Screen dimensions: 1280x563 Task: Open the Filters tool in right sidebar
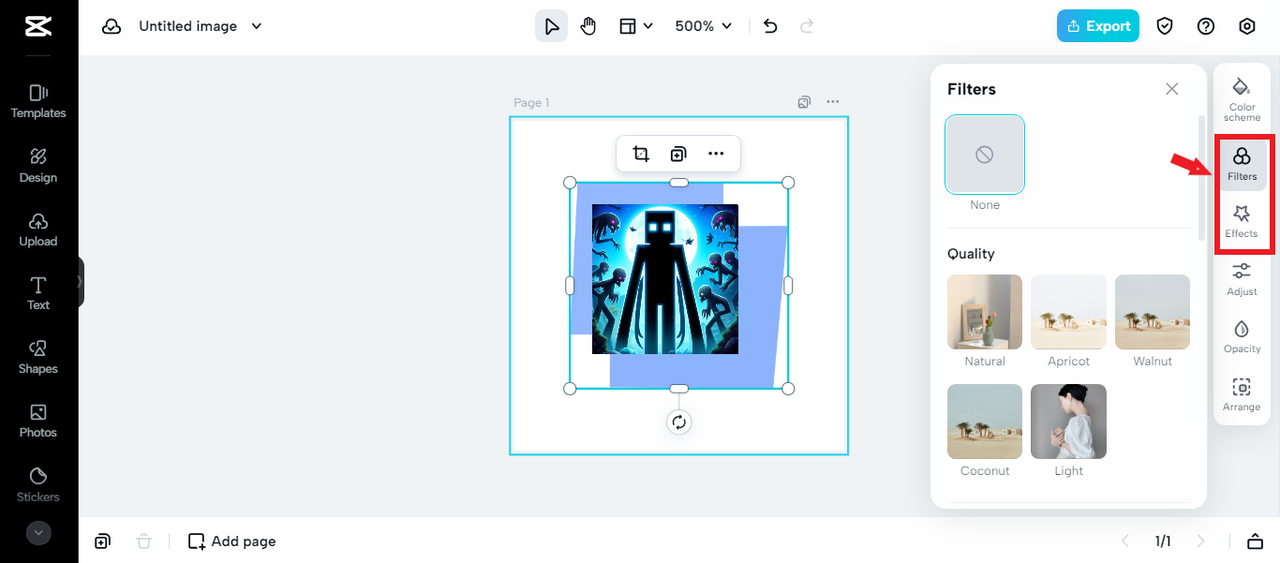1242,165
